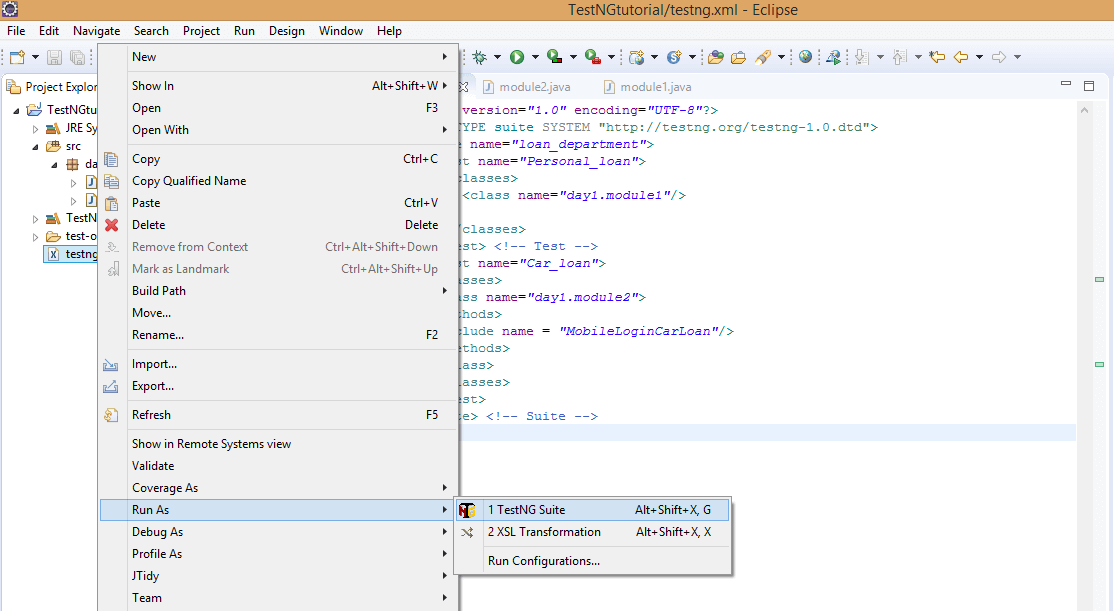Click the editor vertical scrollbar up arrow
The width and height of the screenshot is (1114, 611).
tap(1084, 110)
